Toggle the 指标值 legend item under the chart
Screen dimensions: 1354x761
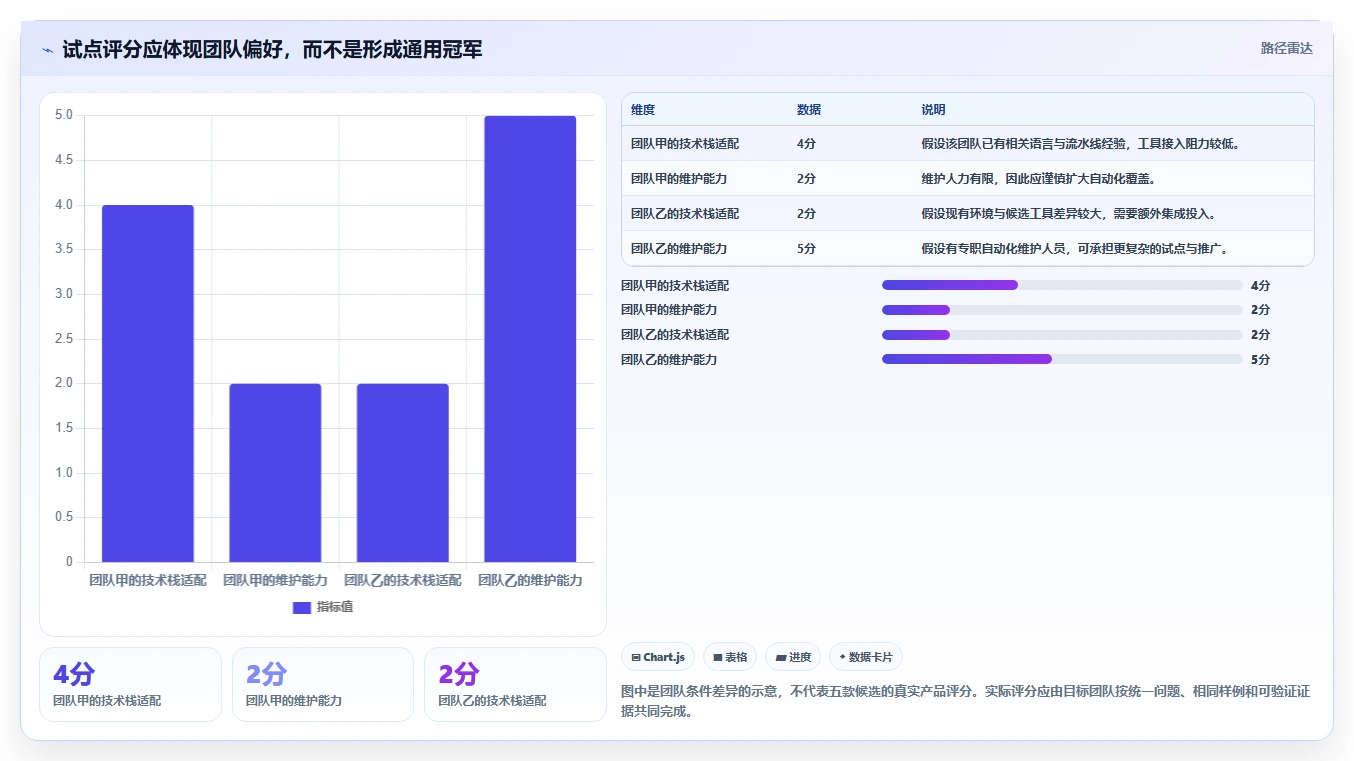(323, 607)
